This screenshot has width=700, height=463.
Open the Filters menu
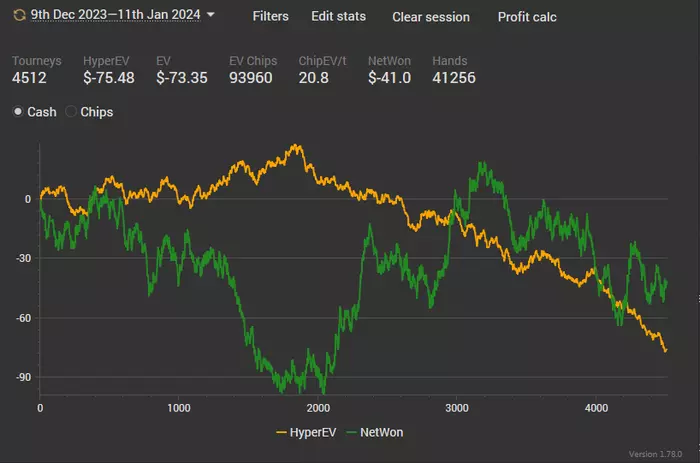pos(271,17)
